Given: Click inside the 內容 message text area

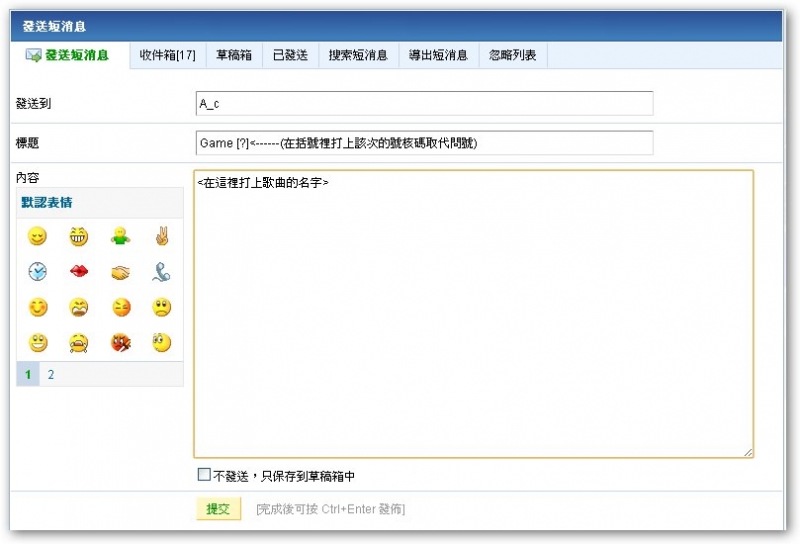Looking at the screenshot, I should coord(473,314).
